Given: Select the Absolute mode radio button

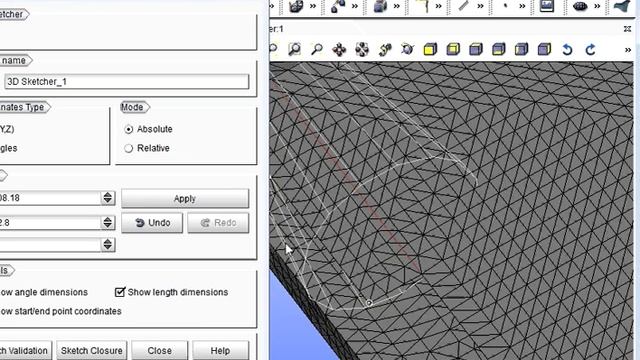Looking at the screenshot, I should [x=129, y=129].
